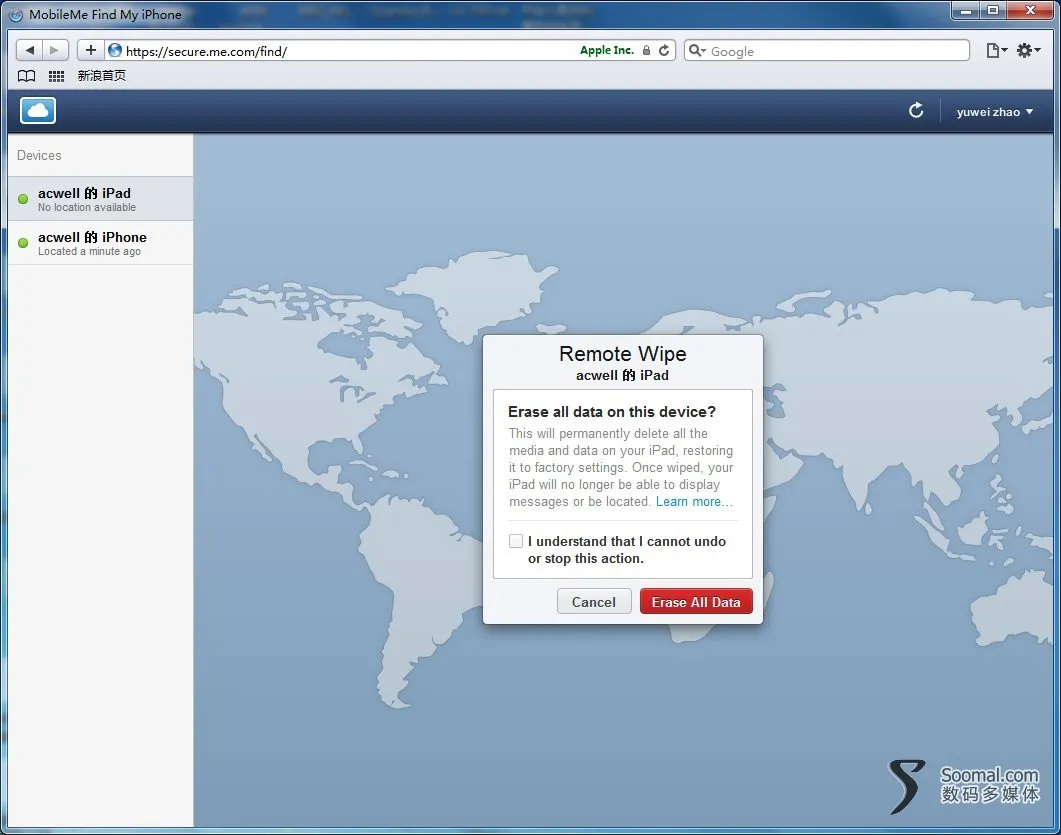Click the lock icon in address bar

coord(646,50)
